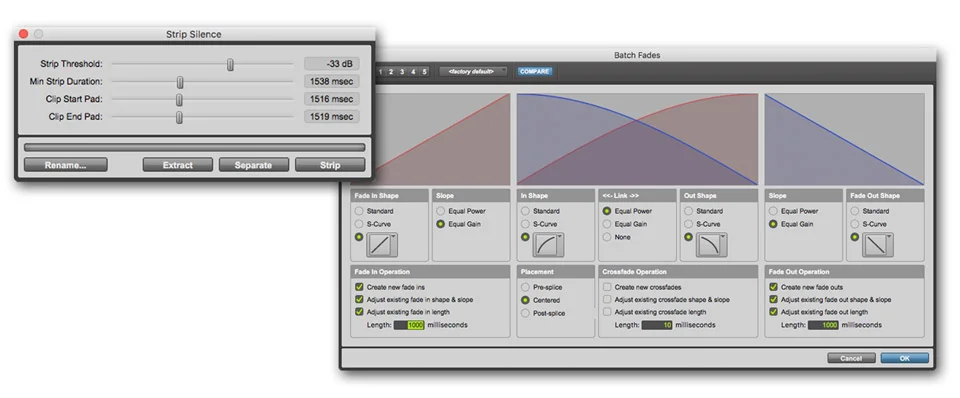The width and height of the screenshot is (960, 398).
Task: Open the crossfade Out Shape curve dropdown arrow
Action: 724,237
